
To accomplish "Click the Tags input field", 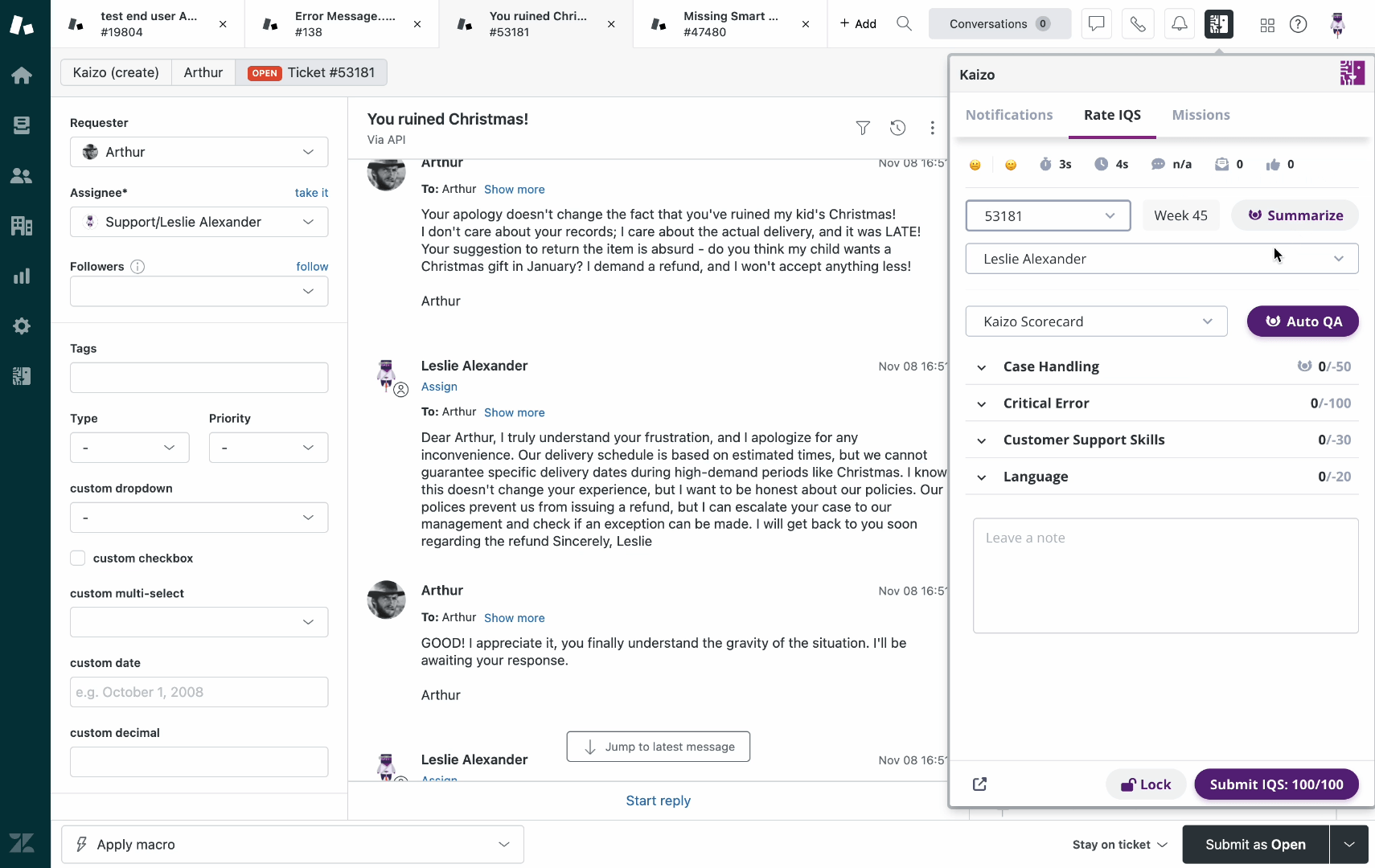I will coord(199,378).
